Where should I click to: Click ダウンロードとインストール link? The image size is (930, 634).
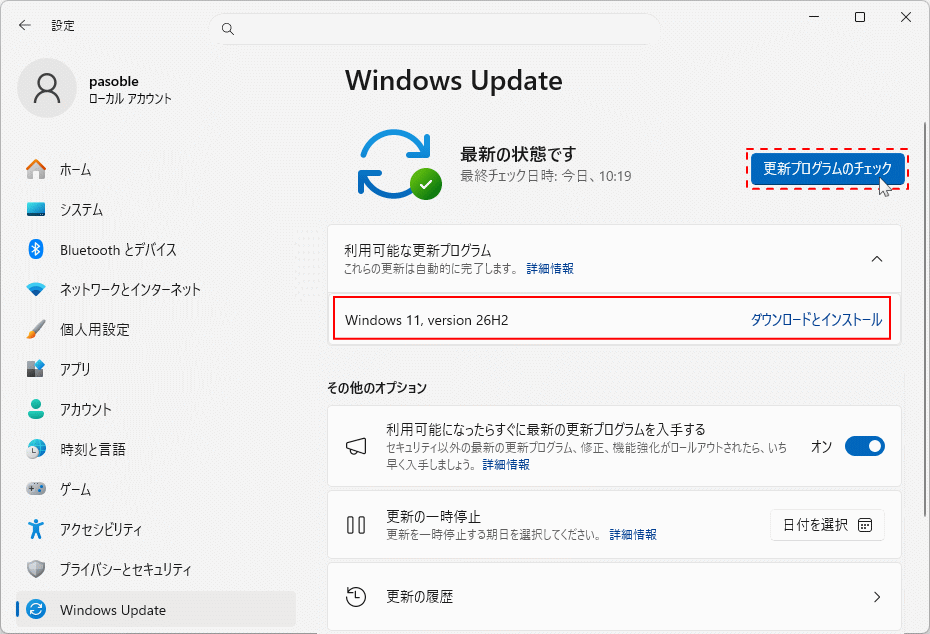pyautogui.click(x=817, y=320)
